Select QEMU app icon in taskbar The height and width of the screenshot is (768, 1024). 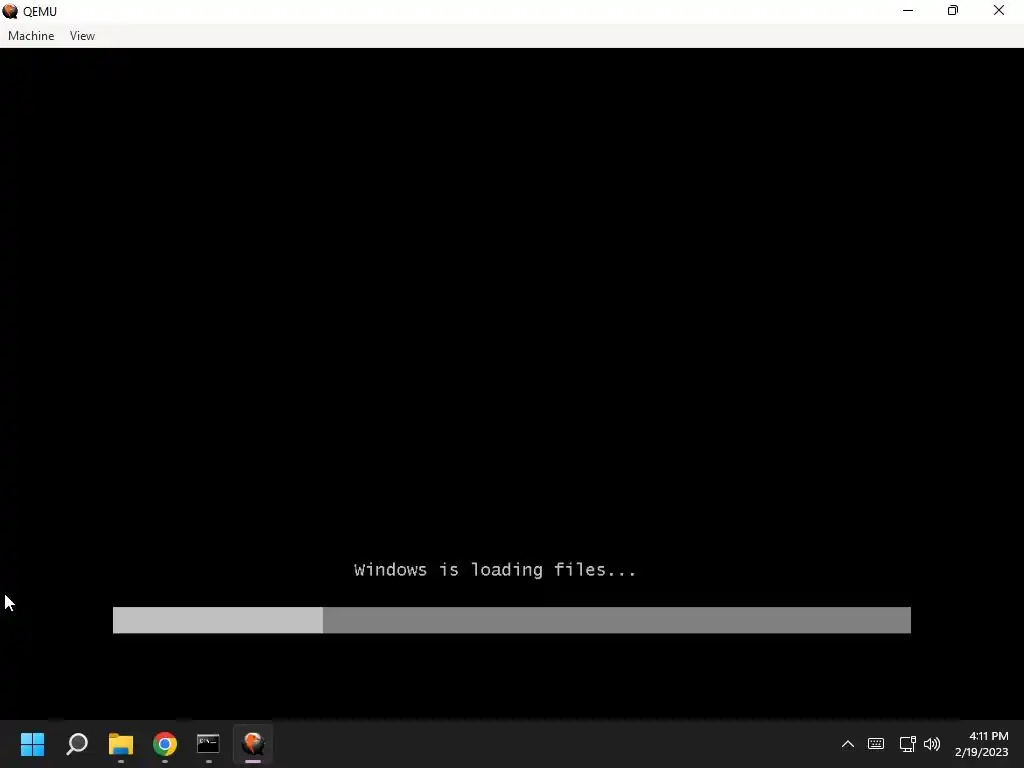coord(253,744)
